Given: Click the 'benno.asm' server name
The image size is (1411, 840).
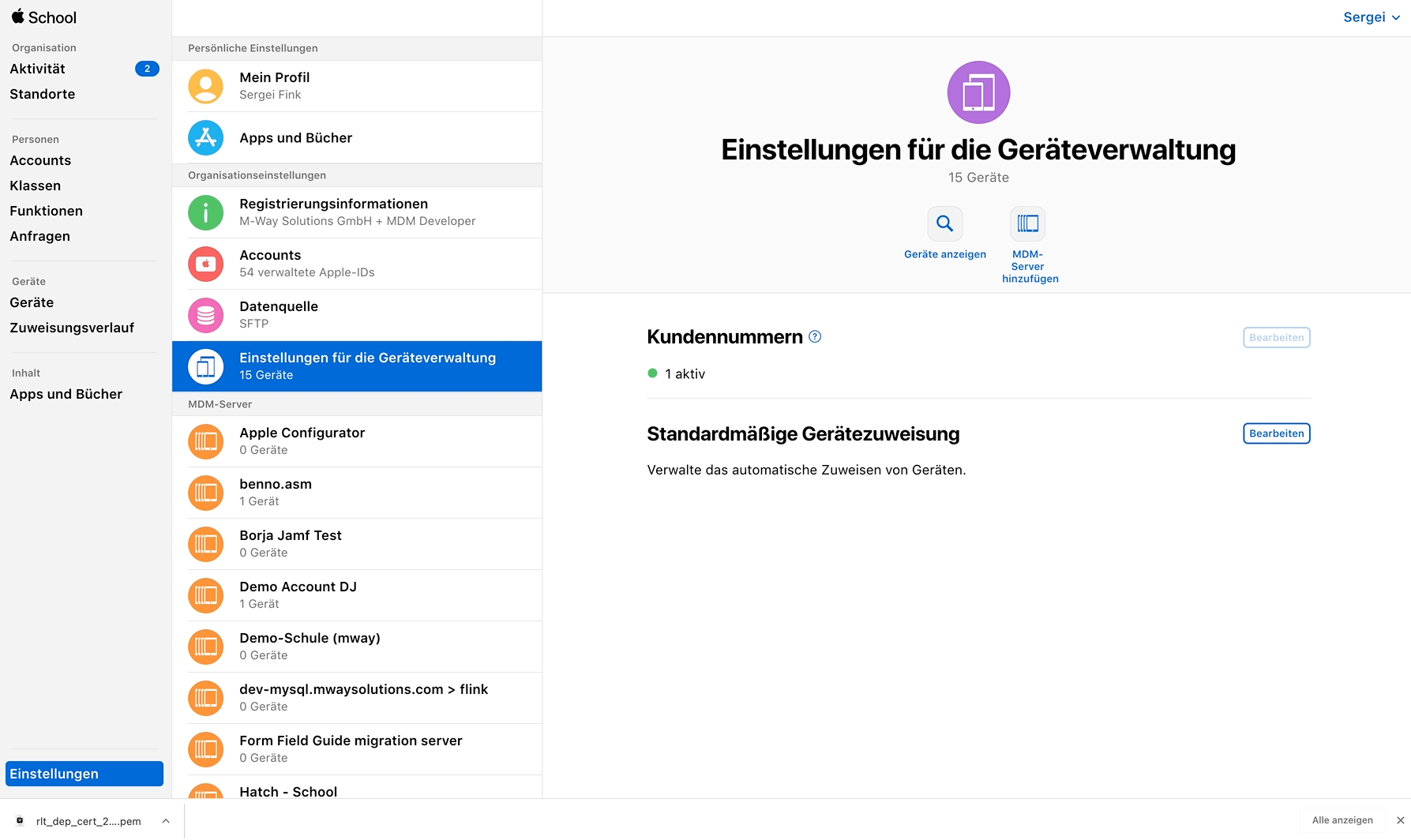Looking at the screenshot, I should 276,484.
